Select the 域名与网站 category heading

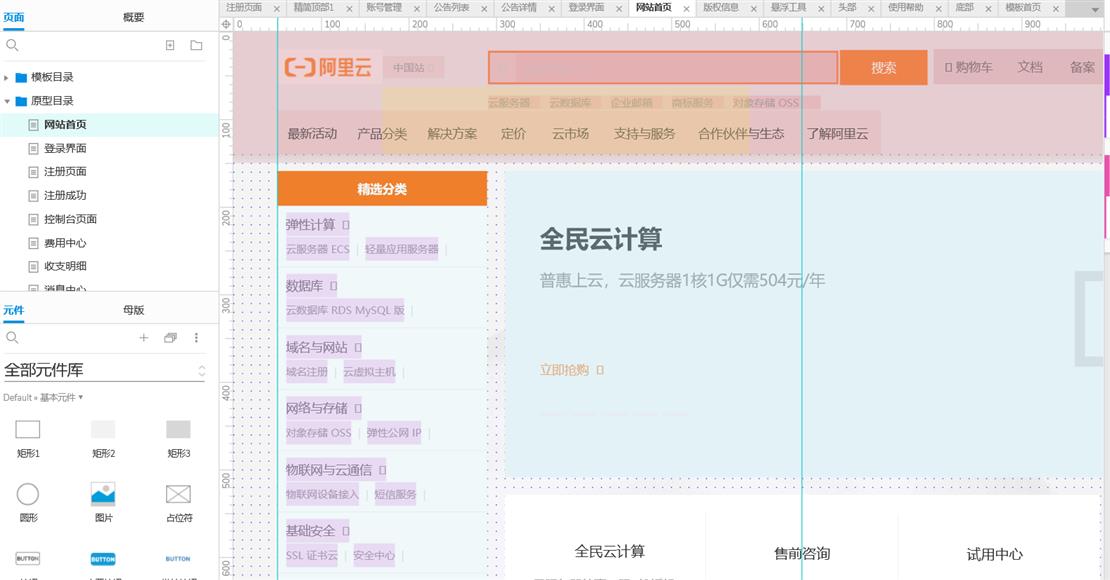(316, 348)
